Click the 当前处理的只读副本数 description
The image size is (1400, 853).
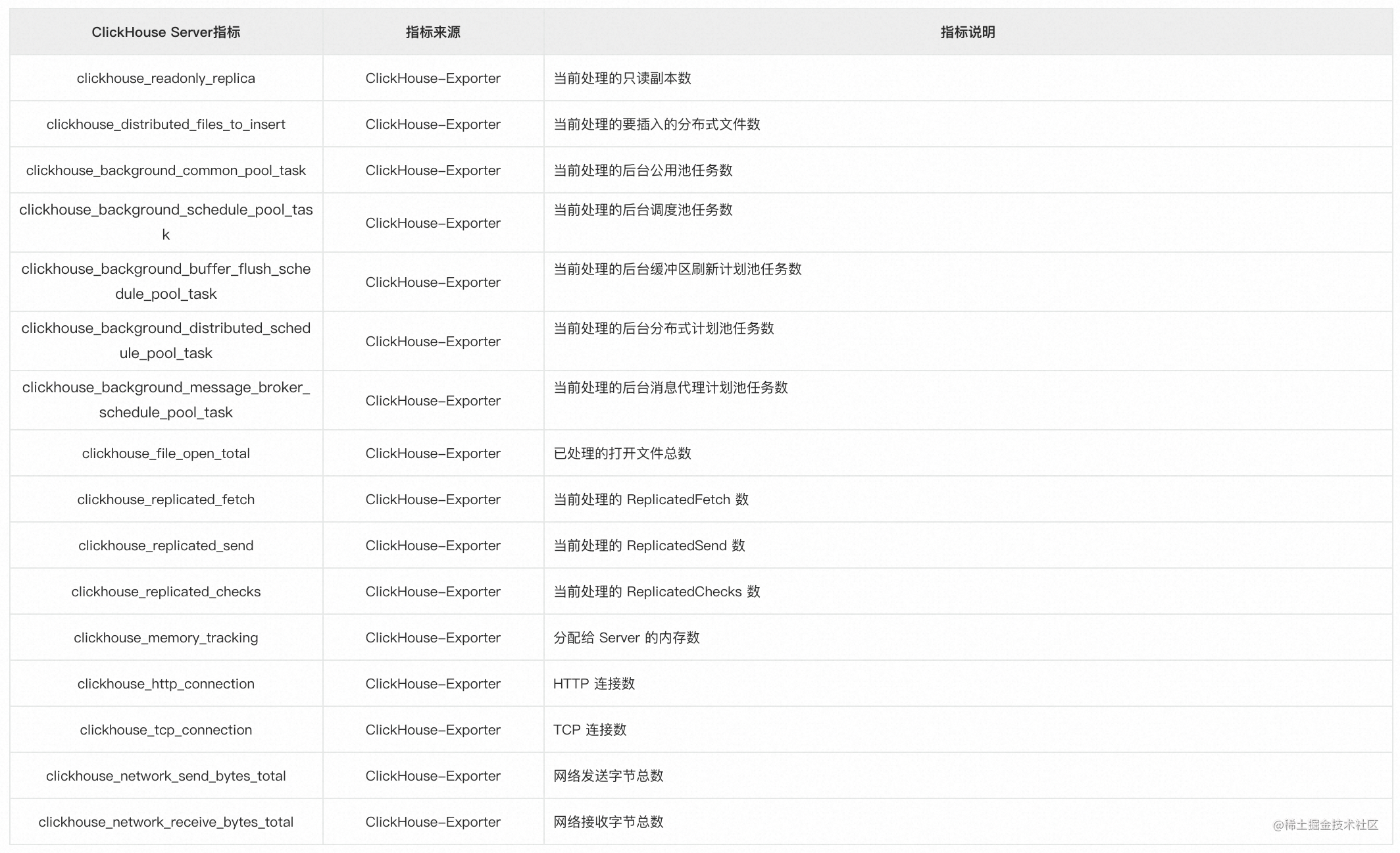622,78
